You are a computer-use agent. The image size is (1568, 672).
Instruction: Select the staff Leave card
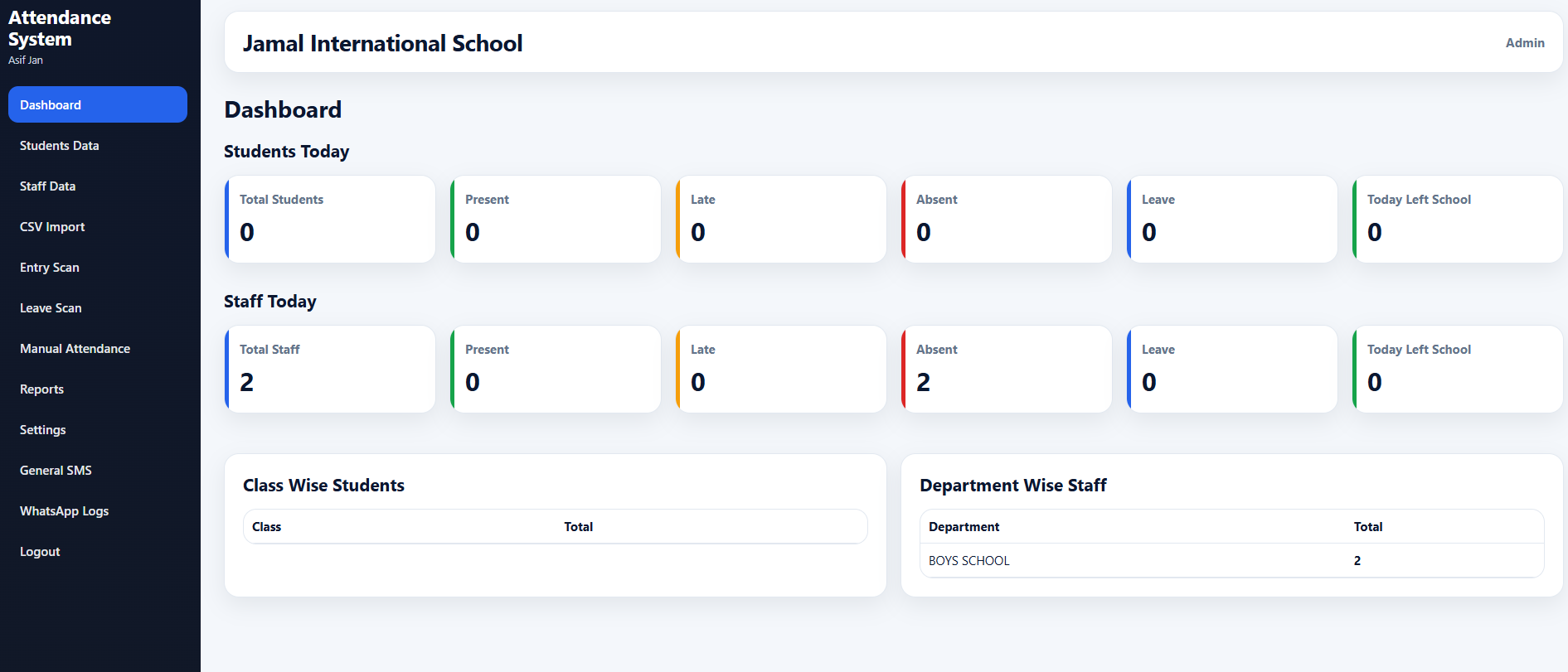tap(1232, 369)
